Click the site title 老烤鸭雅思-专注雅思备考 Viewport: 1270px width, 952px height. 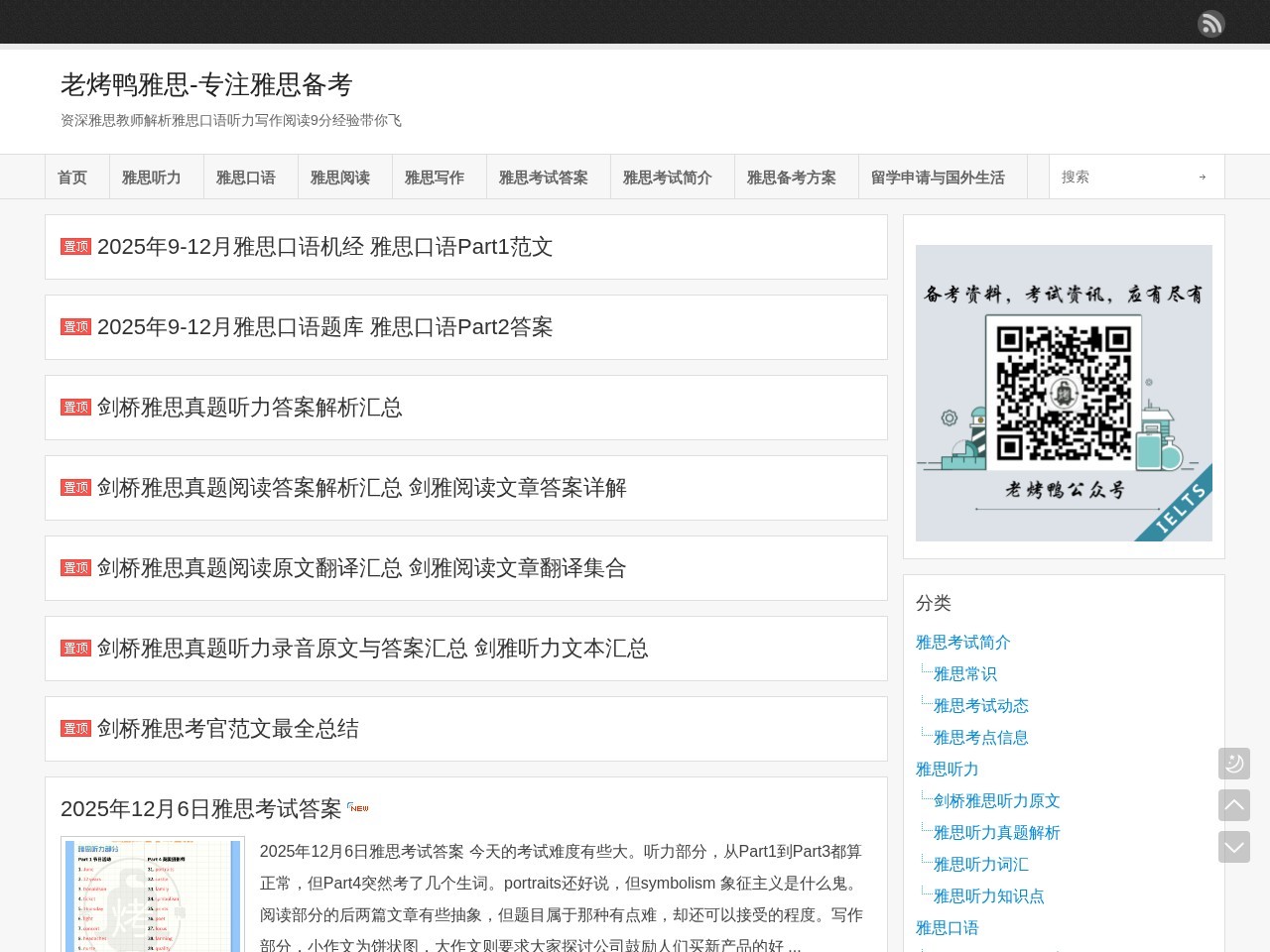click(x=206, y=85)
